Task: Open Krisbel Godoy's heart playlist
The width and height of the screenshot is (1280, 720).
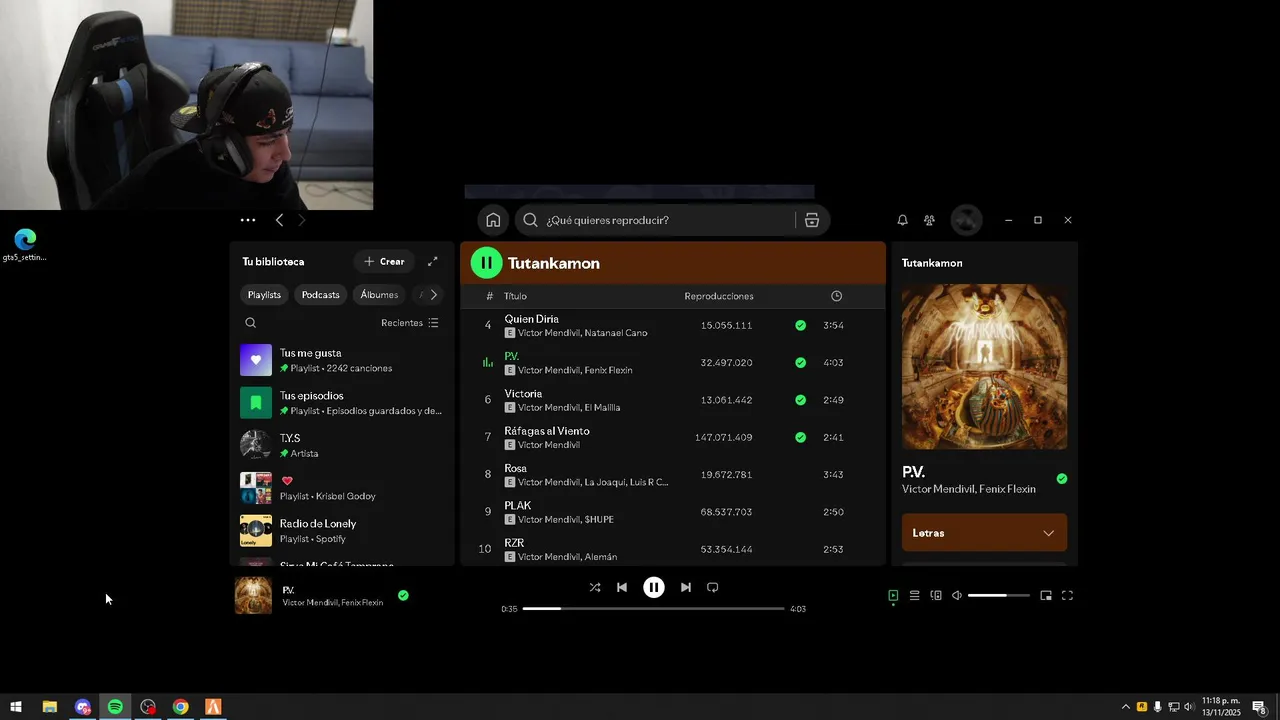Action: [342, 488]
